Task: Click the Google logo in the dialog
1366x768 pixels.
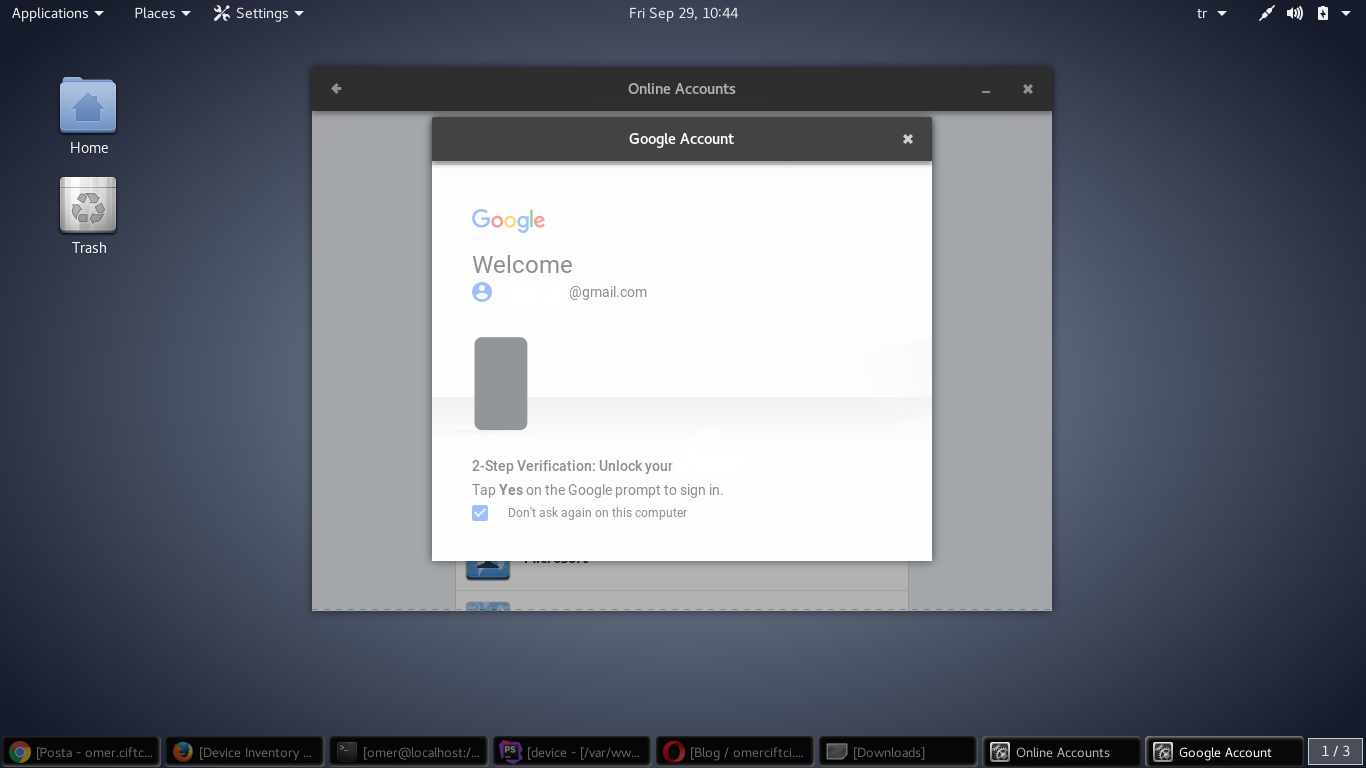Action: pos(508,220)
